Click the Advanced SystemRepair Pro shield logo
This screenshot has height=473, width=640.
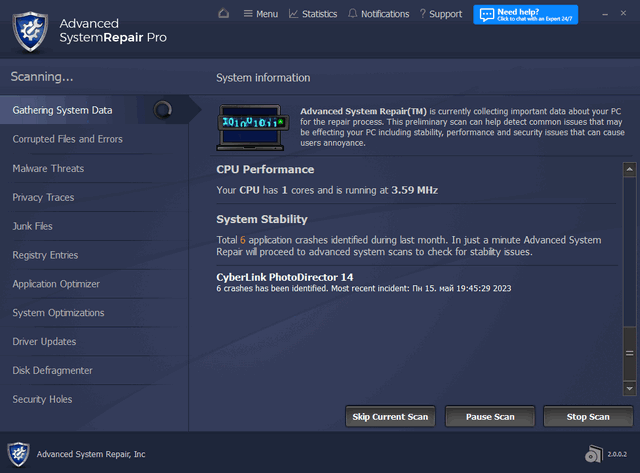[30, 31]
